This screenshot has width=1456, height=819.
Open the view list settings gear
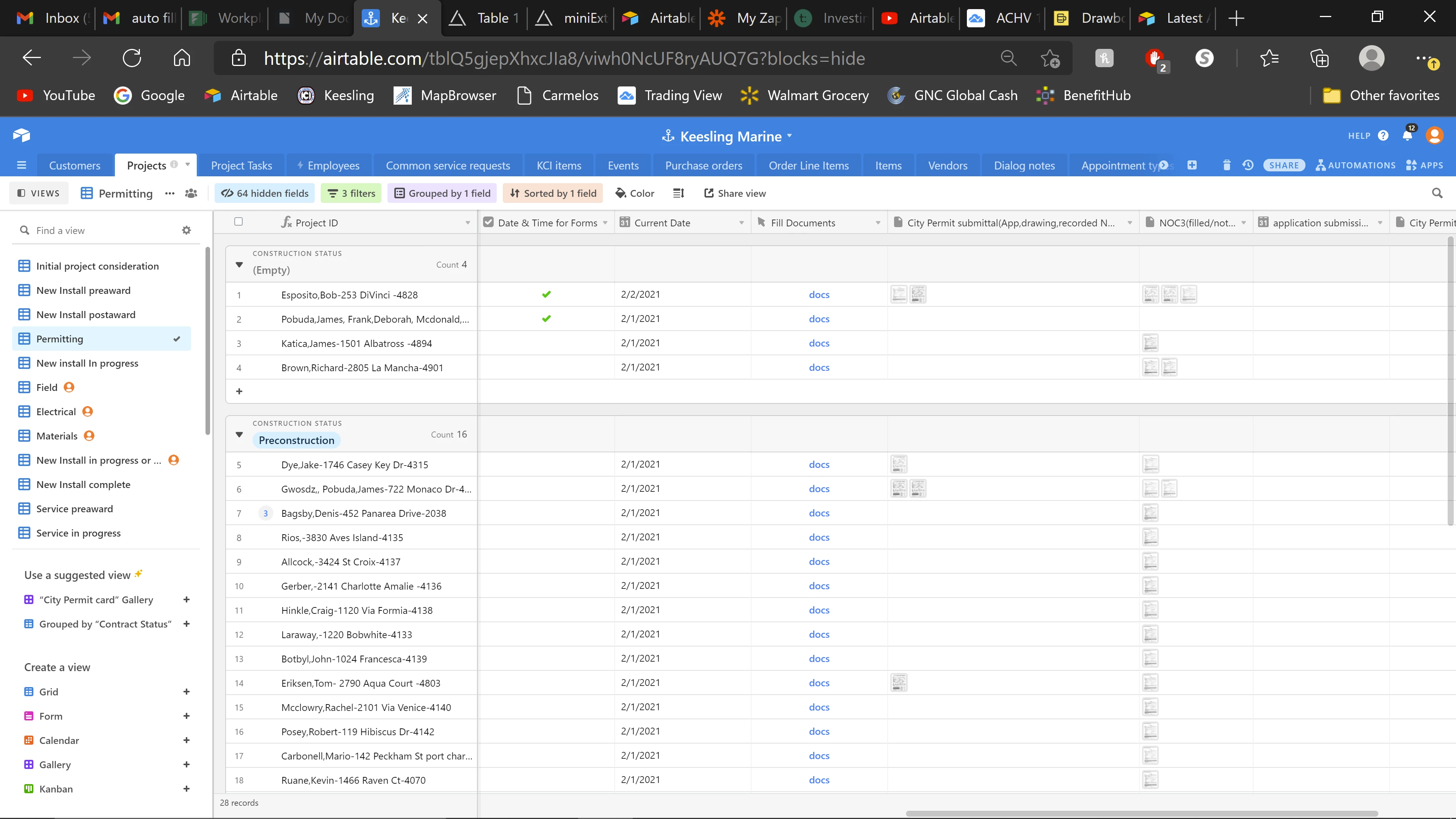tap(187, 230)
